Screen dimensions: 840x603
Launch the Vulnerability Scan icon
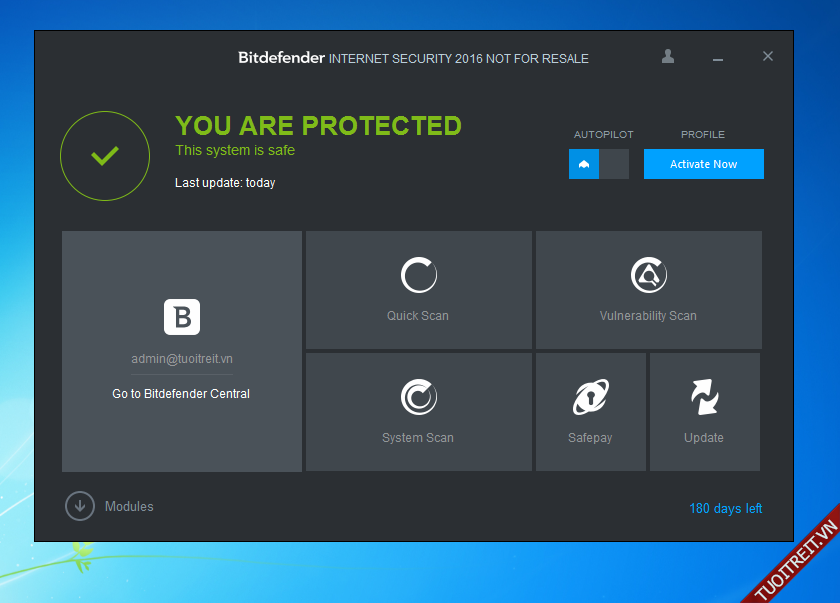point(648,275)
